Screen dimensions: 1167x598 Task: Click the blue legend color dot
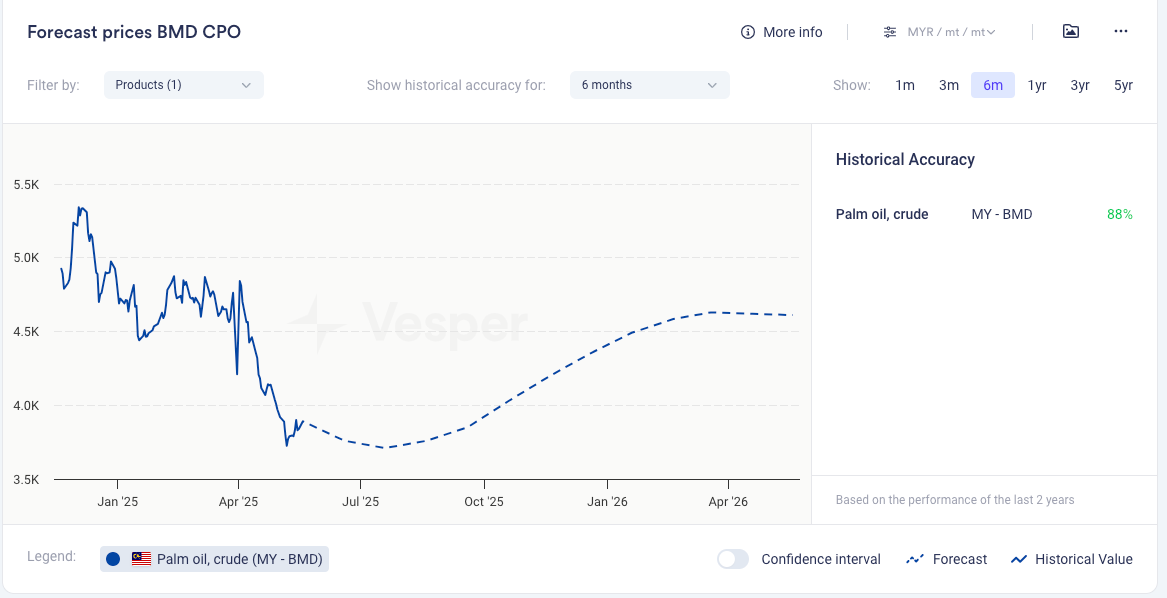[113, 559]
